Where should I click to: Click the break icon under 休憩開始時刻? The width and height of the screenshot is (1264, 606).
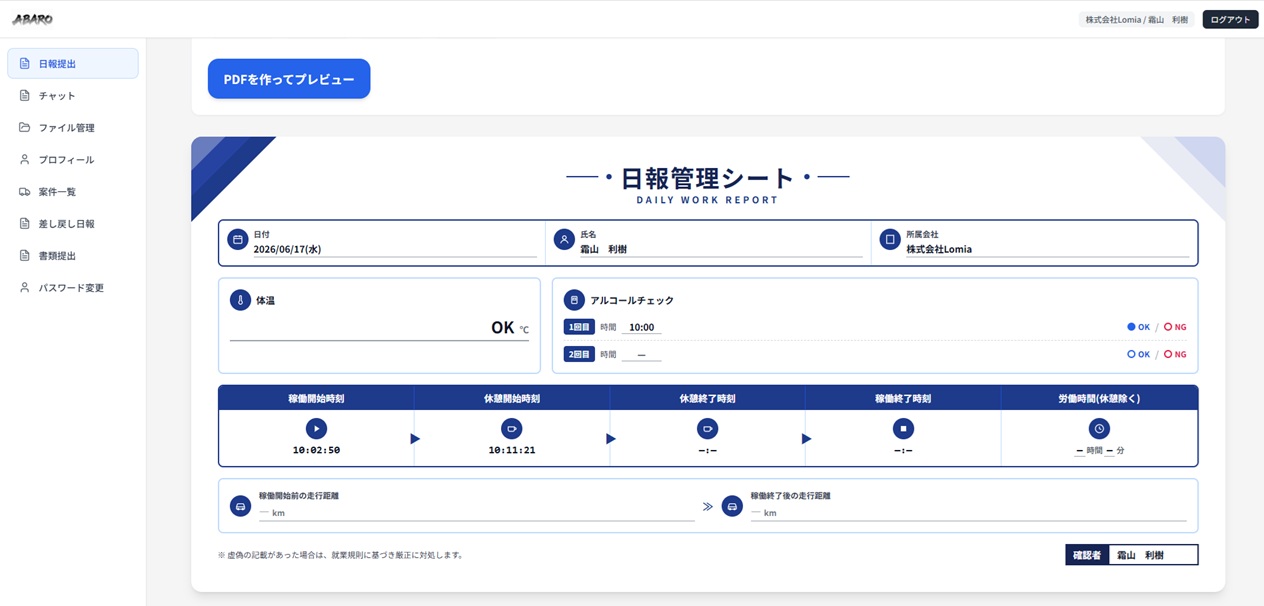coord(511,428)
